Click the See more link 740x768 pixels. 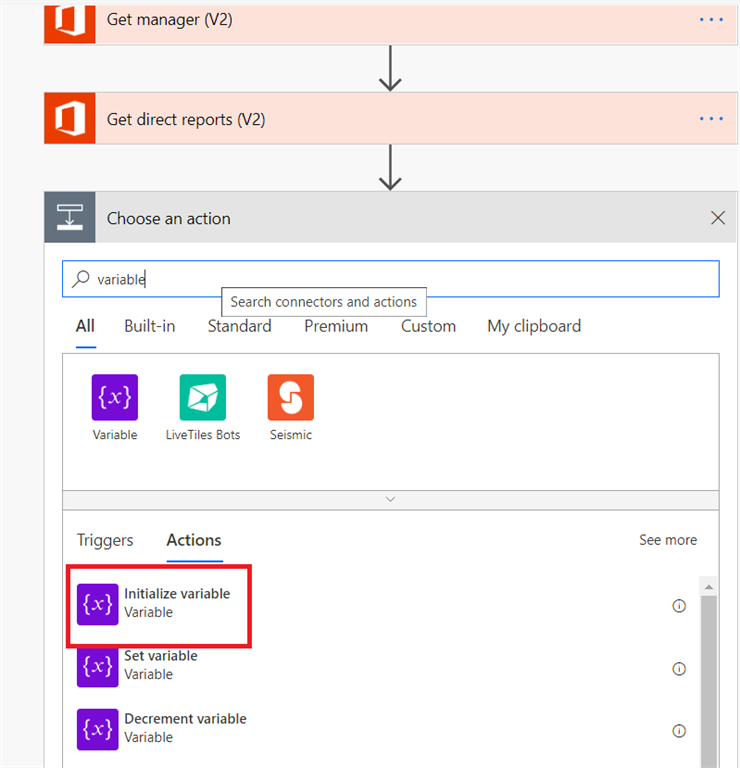tap(668, 540)
